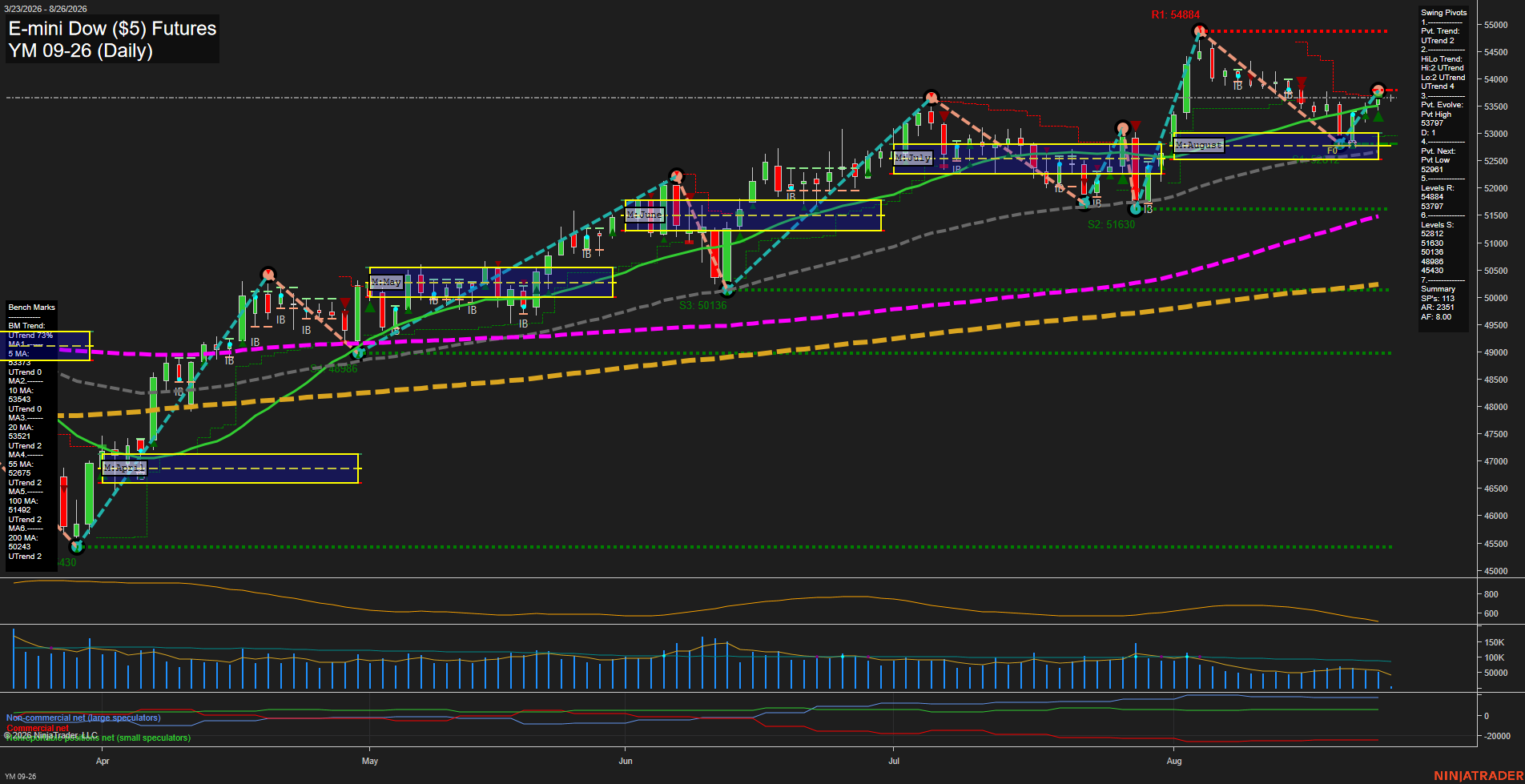
Task: Click the swing low pivot circle above 'S3: 50136'
Action: [x=727, y=290]
